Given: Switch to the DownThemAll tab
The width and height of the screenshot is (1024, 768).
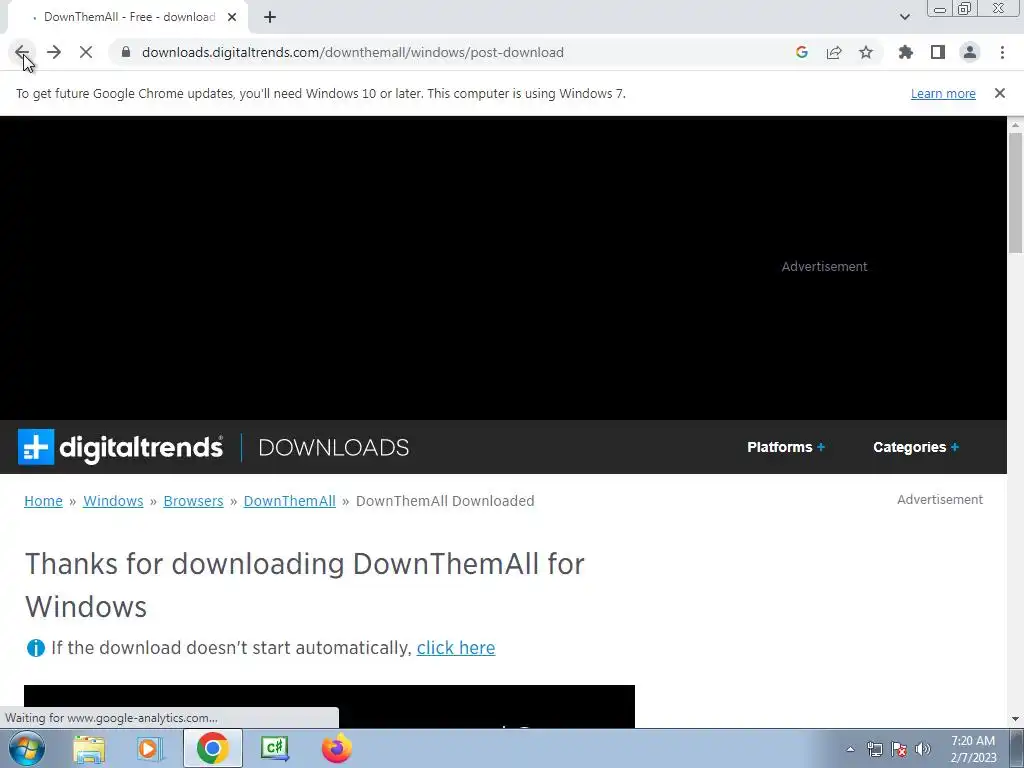Looking at the screenshot, I should pos(127,17).
